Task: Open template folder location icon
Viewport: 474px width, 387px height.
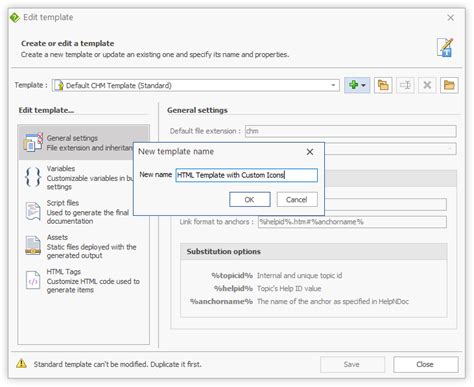Action: pyautogui.click(x=449, y=85)
